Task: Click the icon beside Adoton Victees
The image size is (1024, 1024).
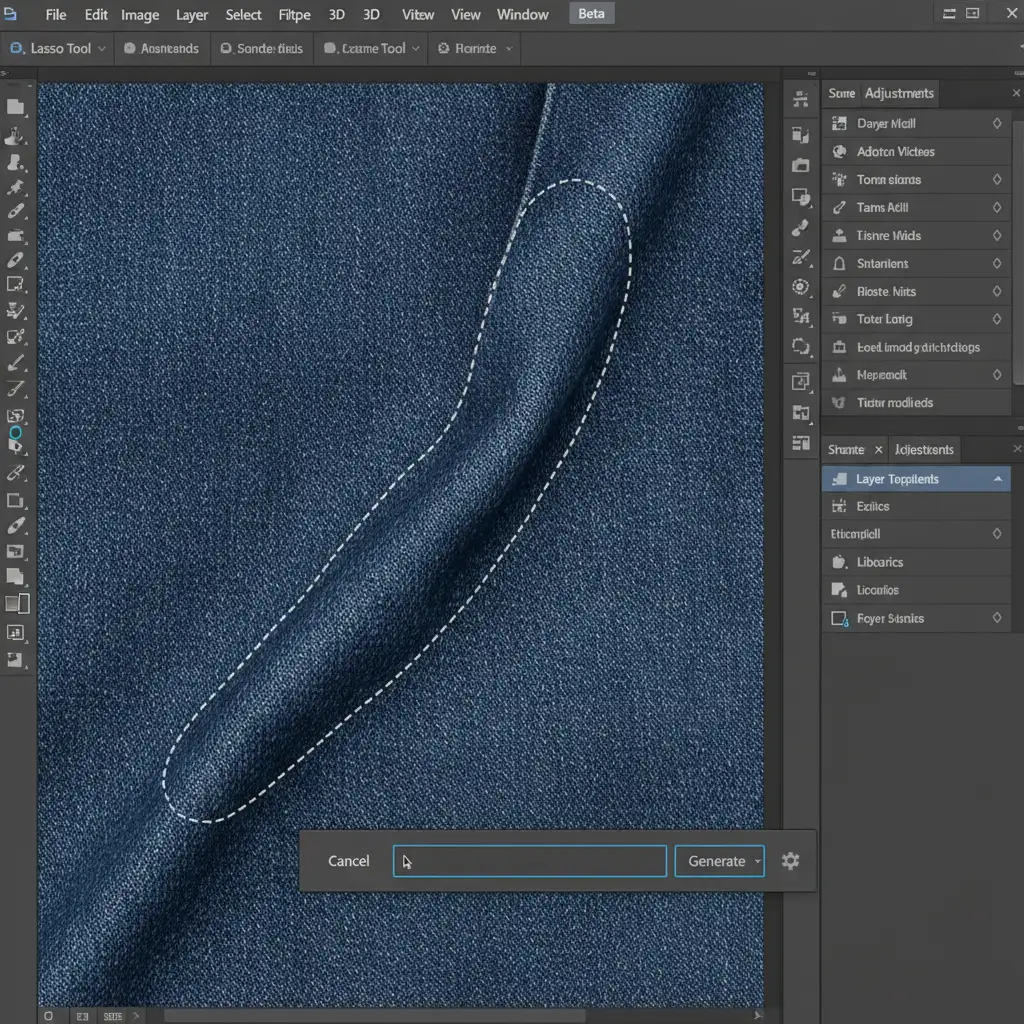Action: [839, 152]
